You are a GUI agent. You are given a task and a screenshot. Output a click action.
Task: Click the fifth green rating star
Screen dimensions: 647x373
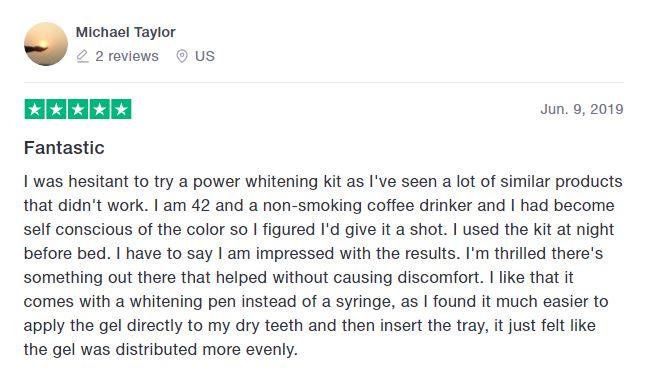(x=121, y=109)
